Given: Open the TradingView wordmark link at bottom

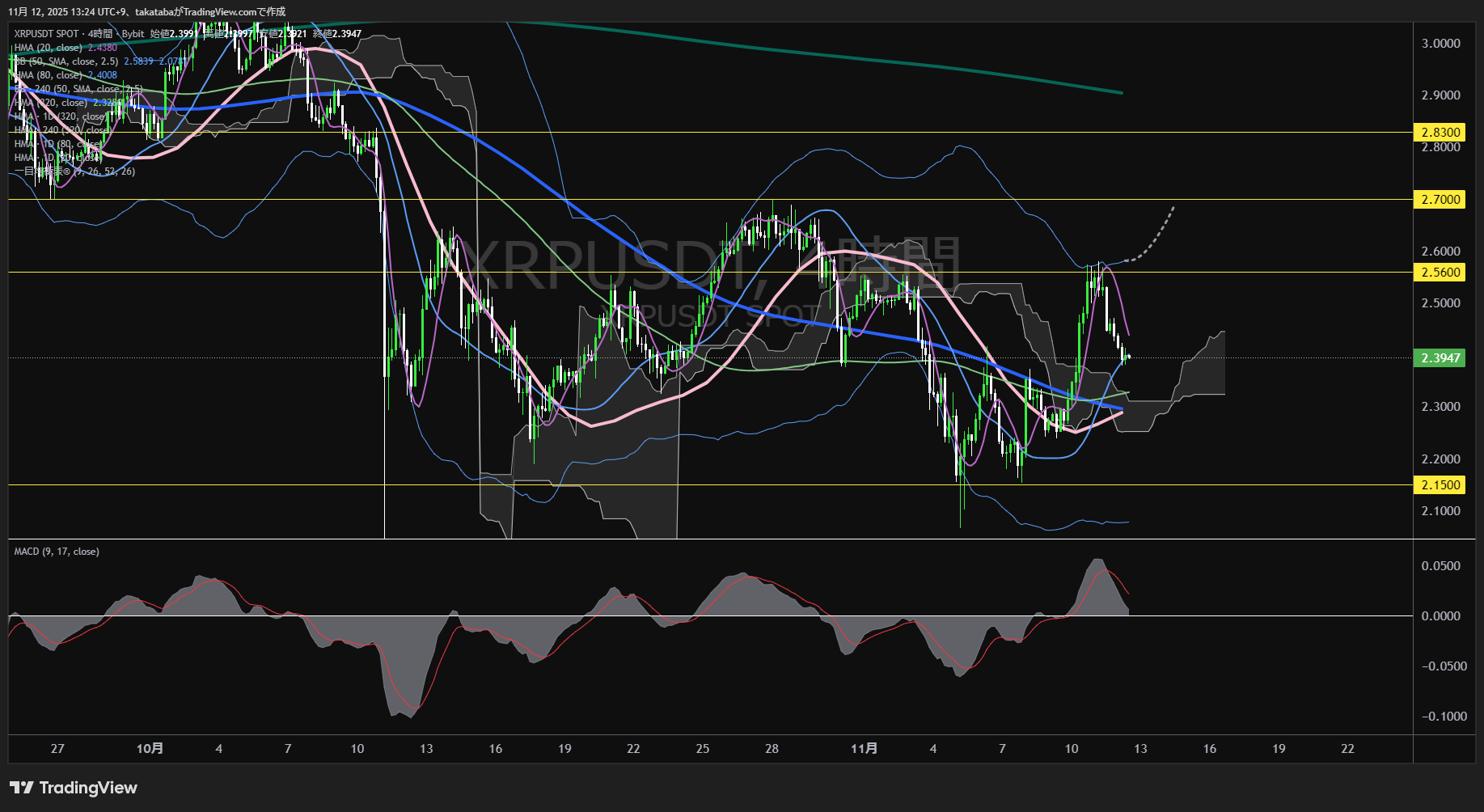Looking at the screenshot, I should [87, 788].
